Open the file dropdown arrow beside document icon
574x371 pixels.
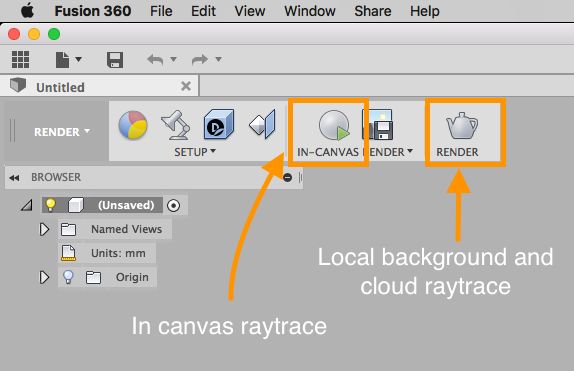78,59
